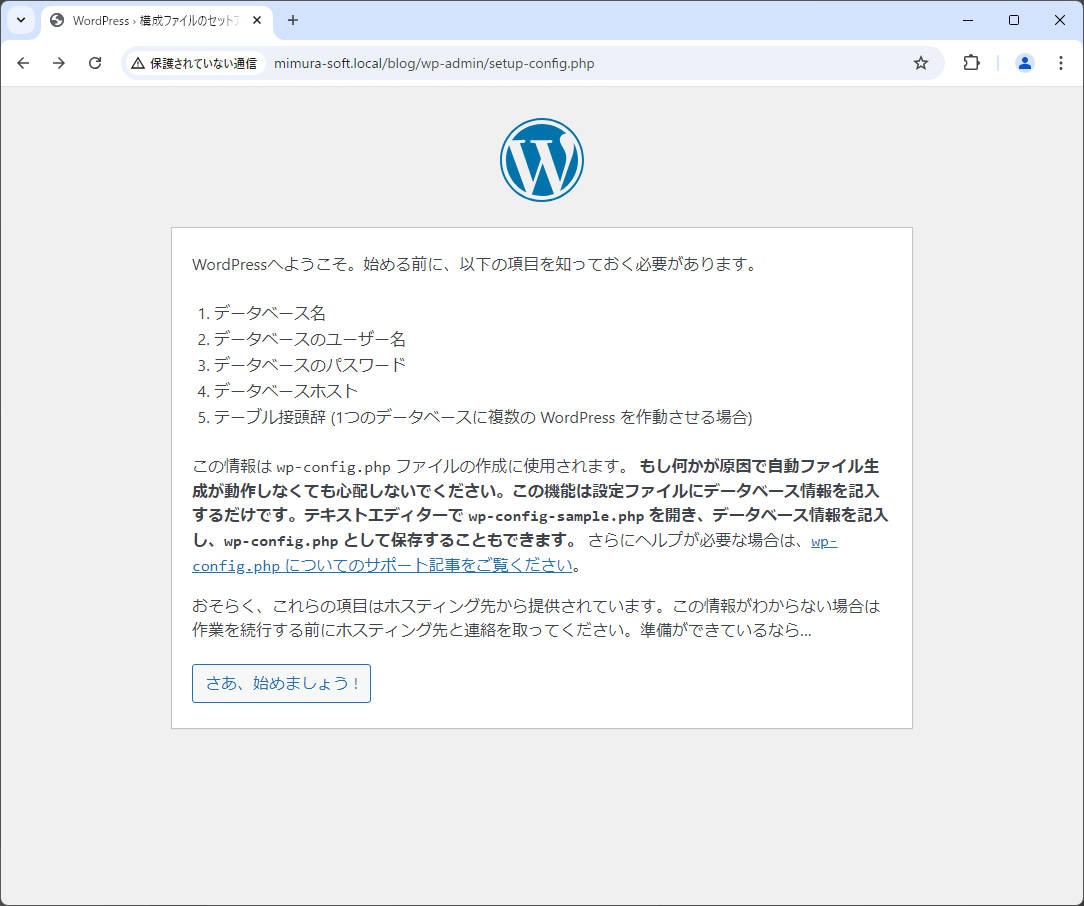Image resolution: width=1084 pixels, height=906 pixels.
Task: Click the bookmark star in the address bar
Action: pos(920,62)
